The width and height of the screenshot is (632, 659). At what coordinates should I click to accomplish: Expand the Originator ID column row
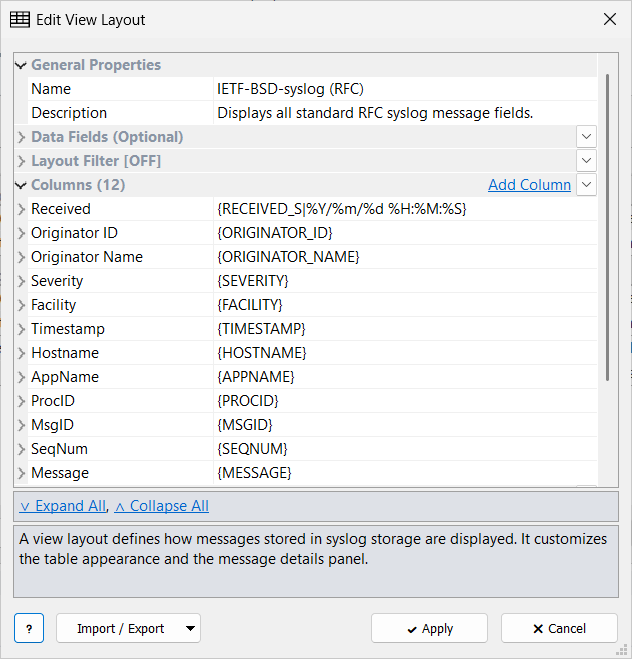[21, 233]
